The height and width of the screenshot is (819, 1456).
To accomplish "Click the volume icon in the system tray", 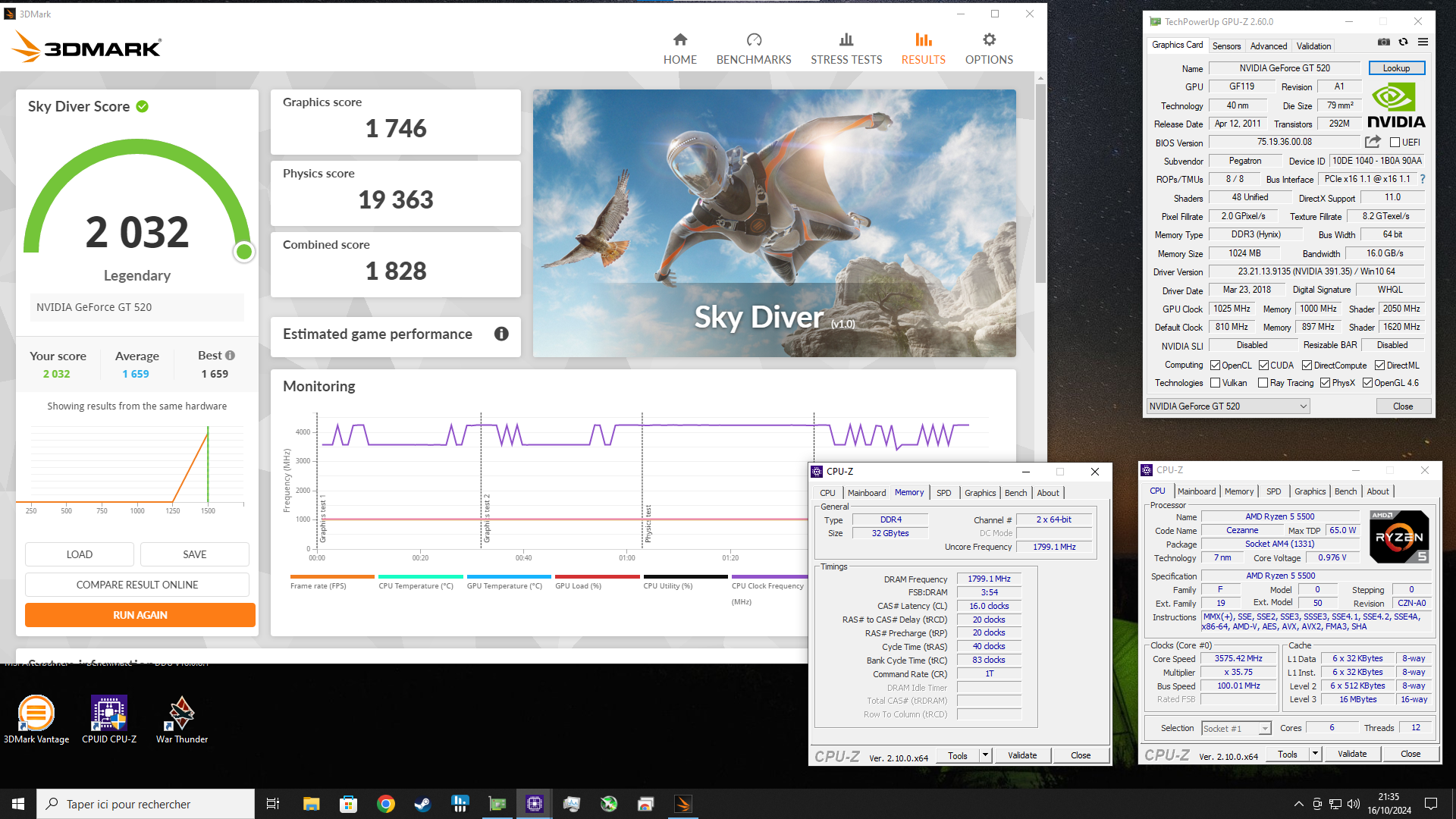I will [x=1354, y=804].
